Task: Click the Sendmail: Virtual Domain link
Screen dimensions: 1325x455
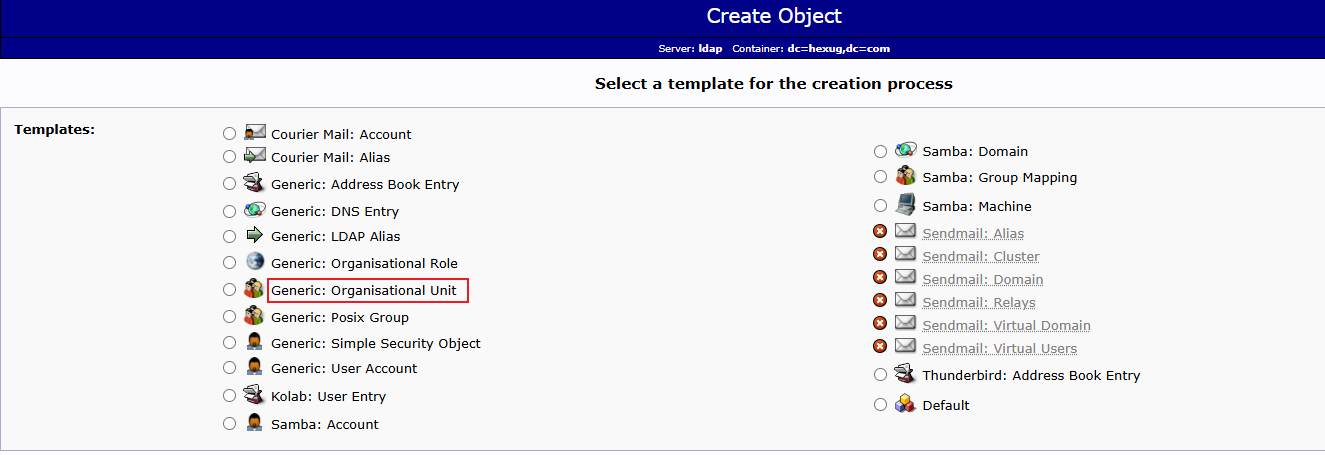Action: coord(1006,325)
